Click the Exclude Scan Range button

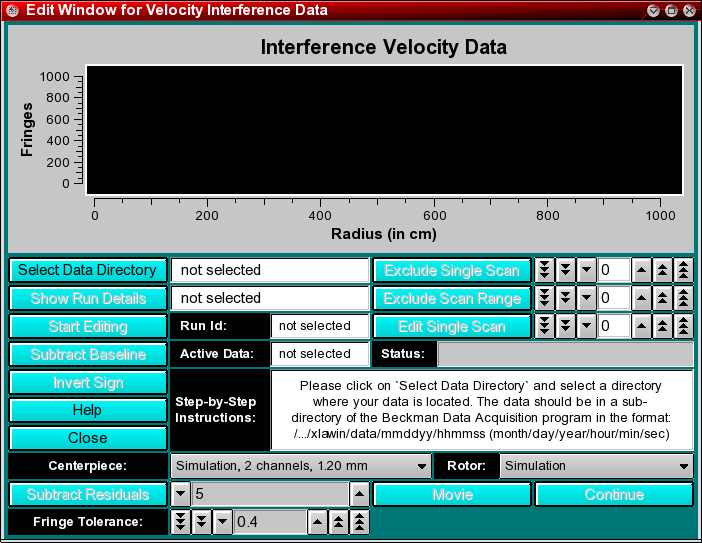(452, 298)
